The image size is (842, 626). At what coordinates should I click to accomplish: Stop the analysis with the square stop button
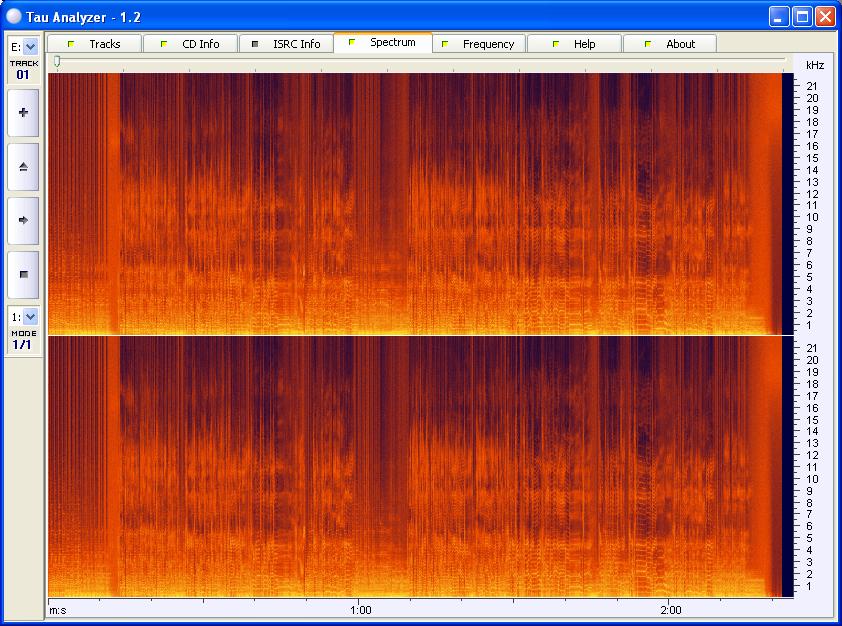point(23,274)
